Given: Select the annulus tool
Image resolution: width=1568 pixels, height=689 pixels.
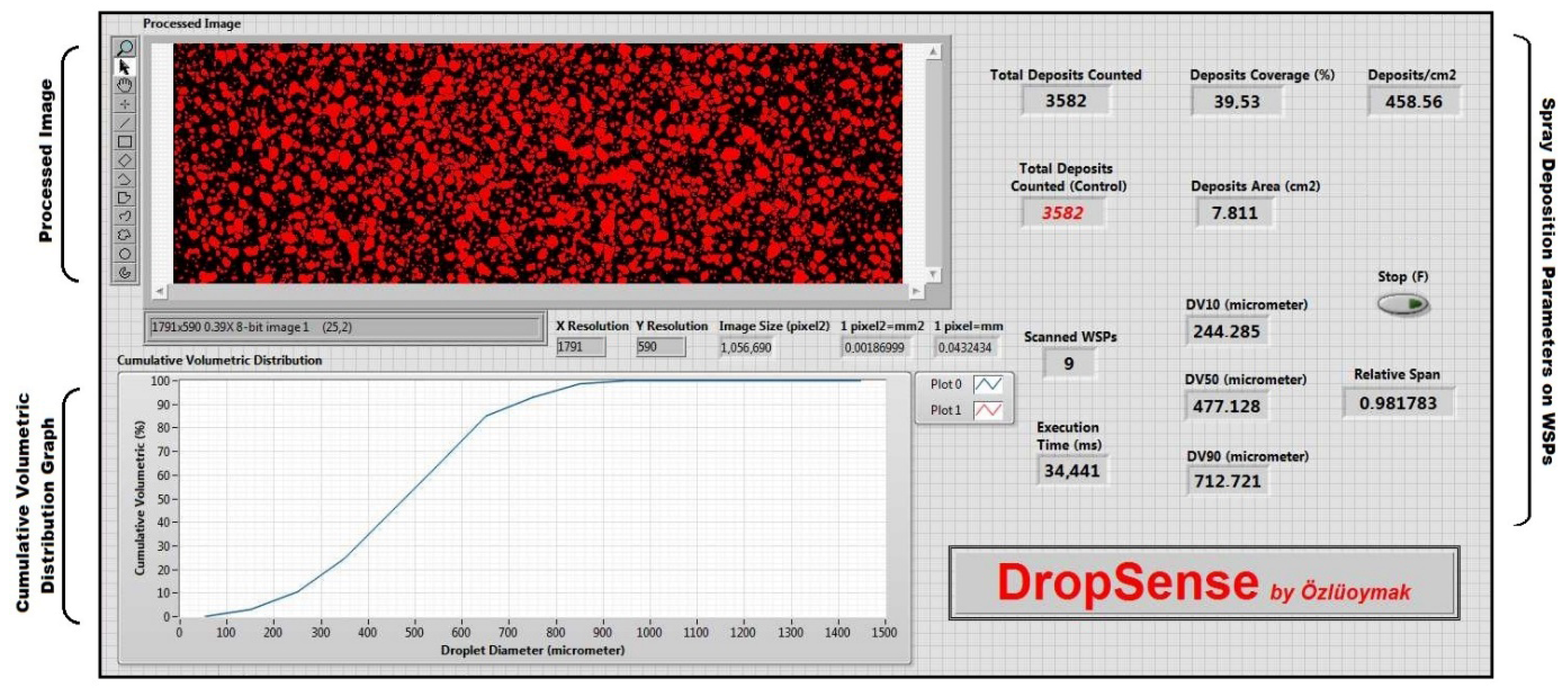Looking at the screenshot, I should tap(125, 273).
